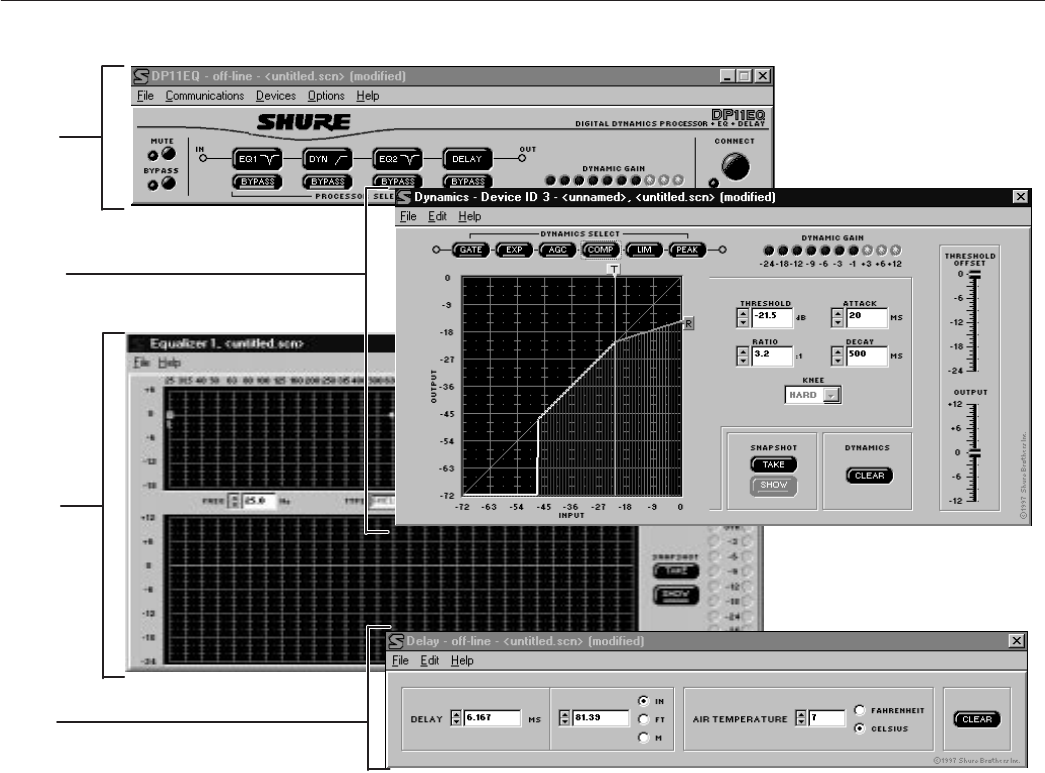Open Help menu in DP11EQ window
This screenshot has width=1045, height=773.
click(367, 96)
